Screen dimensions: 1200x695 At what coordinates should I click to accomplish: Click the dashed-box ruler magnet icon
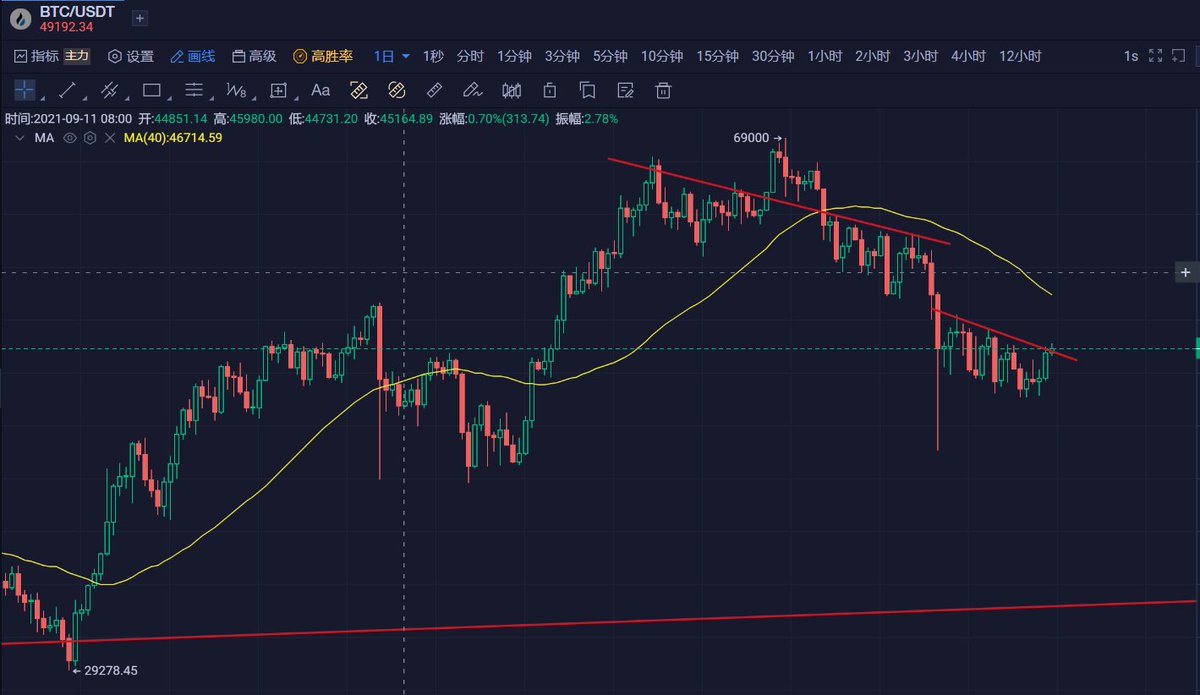coord(359,90)
